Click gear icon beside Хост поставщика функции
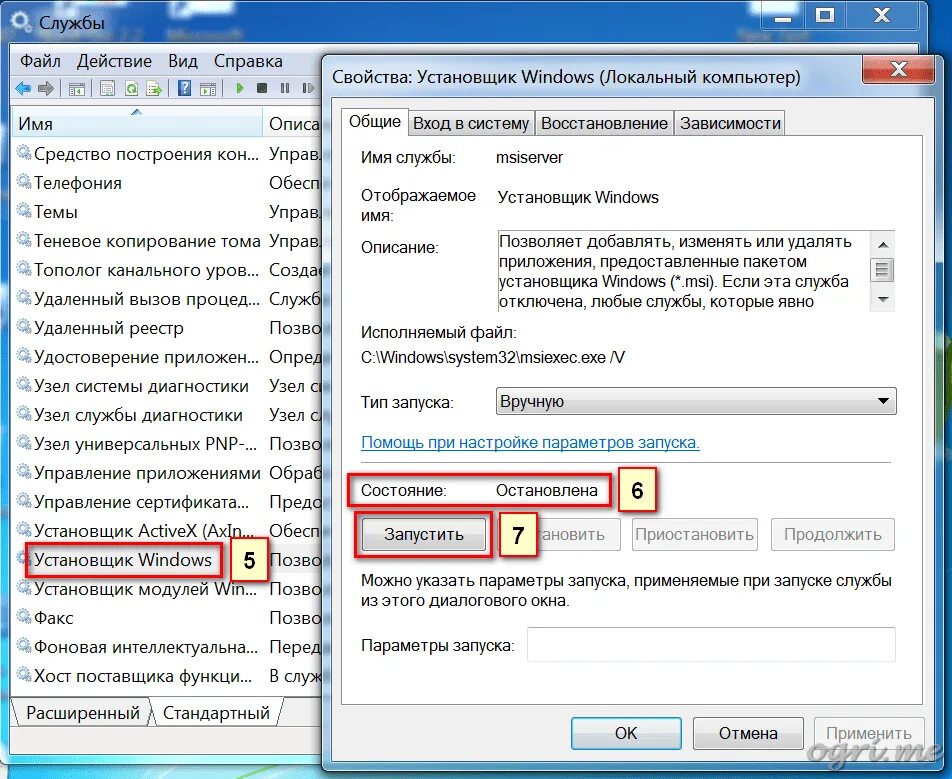Image resolution: width=952 pixels, height=779 pixels. [x=24, y=675]
